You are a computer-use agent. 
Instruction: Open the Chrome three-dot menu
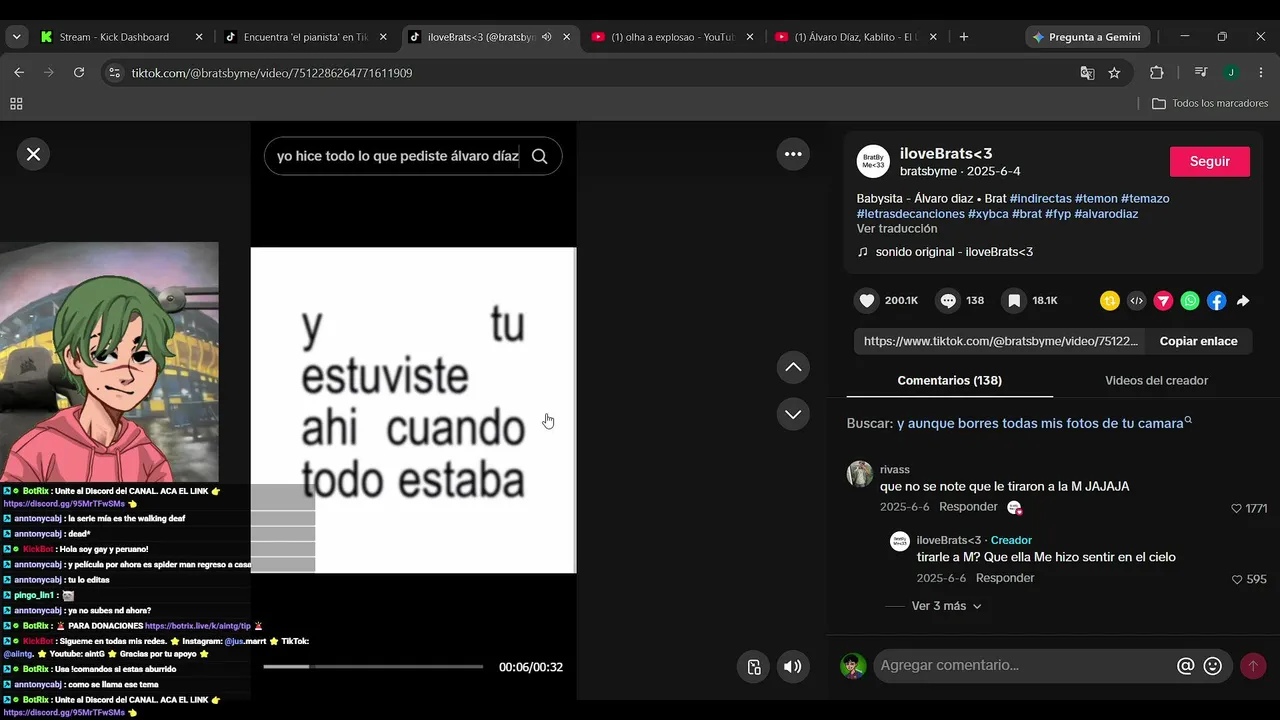coord(1260,73)
